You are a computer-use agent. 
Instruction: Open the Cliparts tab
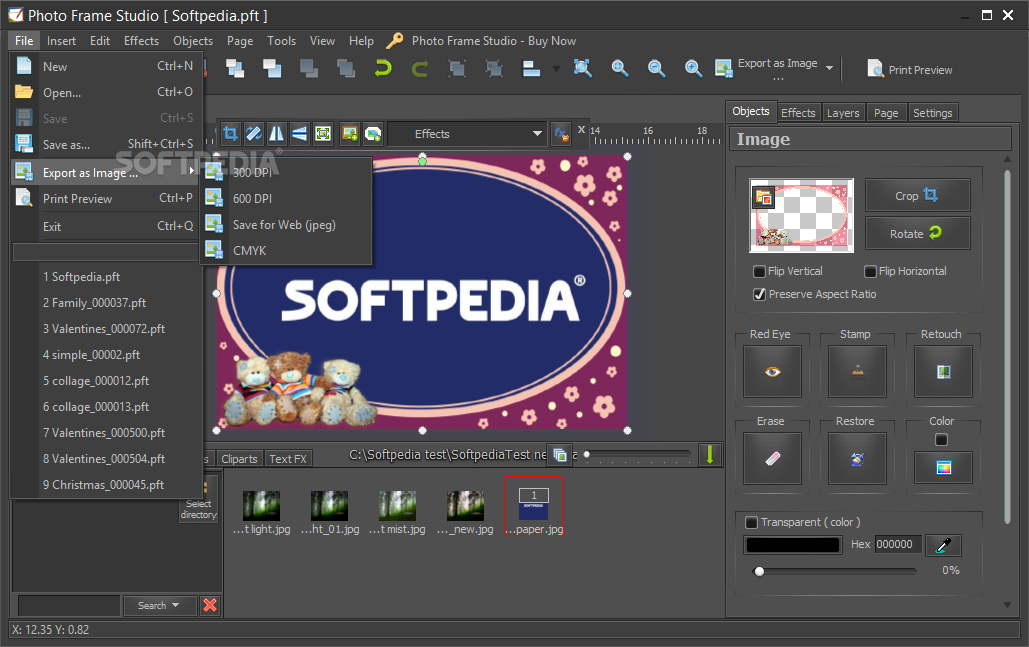click(239, 459)
